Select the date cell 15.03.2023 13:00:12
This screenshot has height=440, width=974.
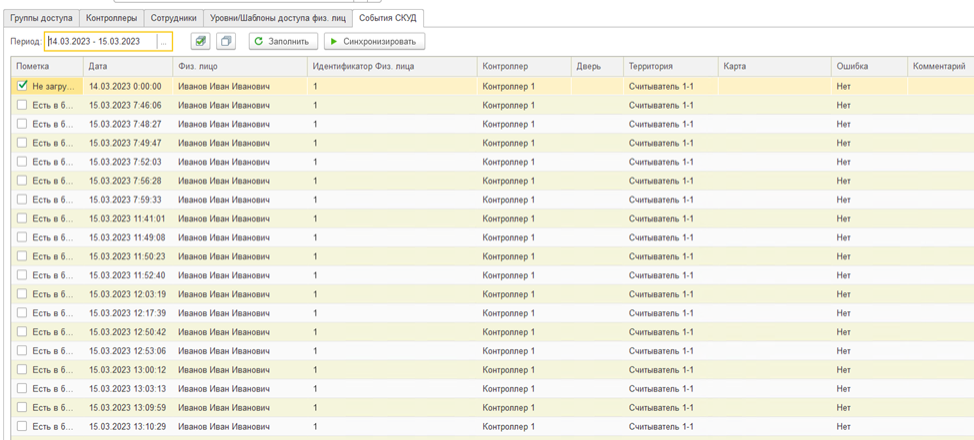pyautogui.click(x=127, y=369)
